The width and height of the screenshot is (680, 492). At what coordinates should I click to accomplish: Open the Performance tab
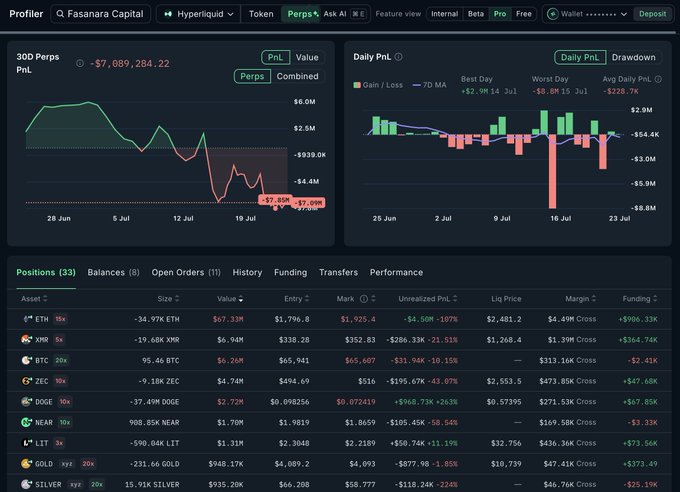pyautogui.click(x=396, y=272)
